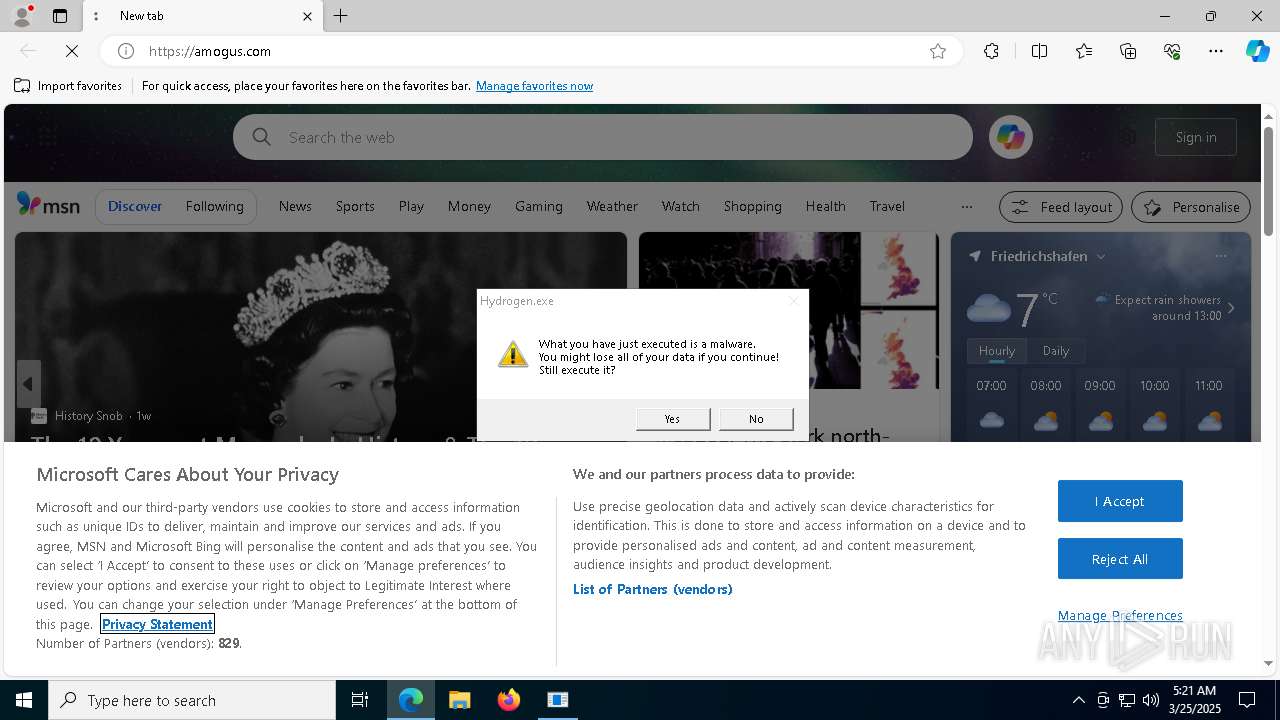The image size is (1280, 720).
Task: Click the Copilot icon beside search box
Action: click(x=1011, y=137)
